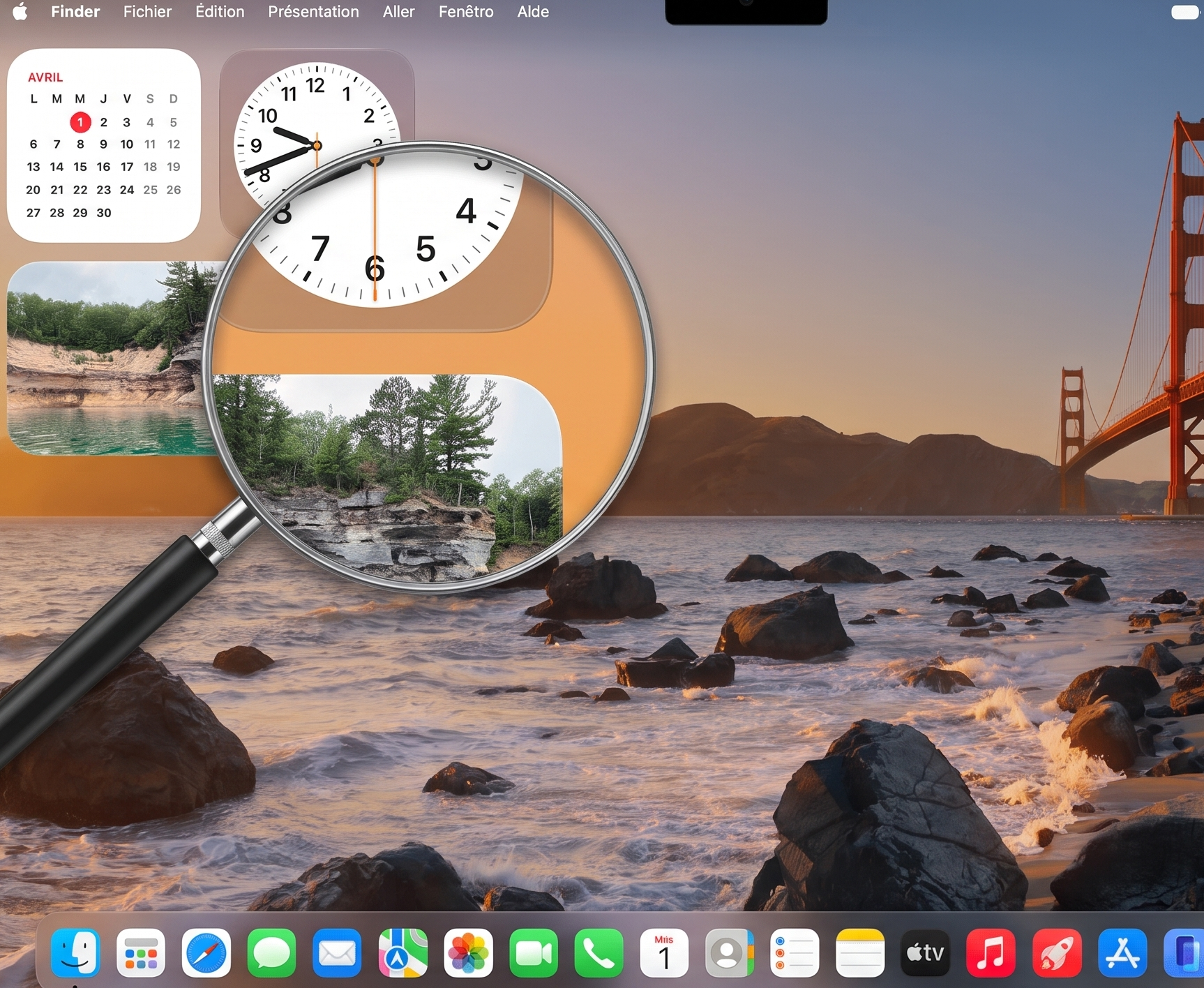Open the green Phone handset icon in Dock

(x=599, y=953)
